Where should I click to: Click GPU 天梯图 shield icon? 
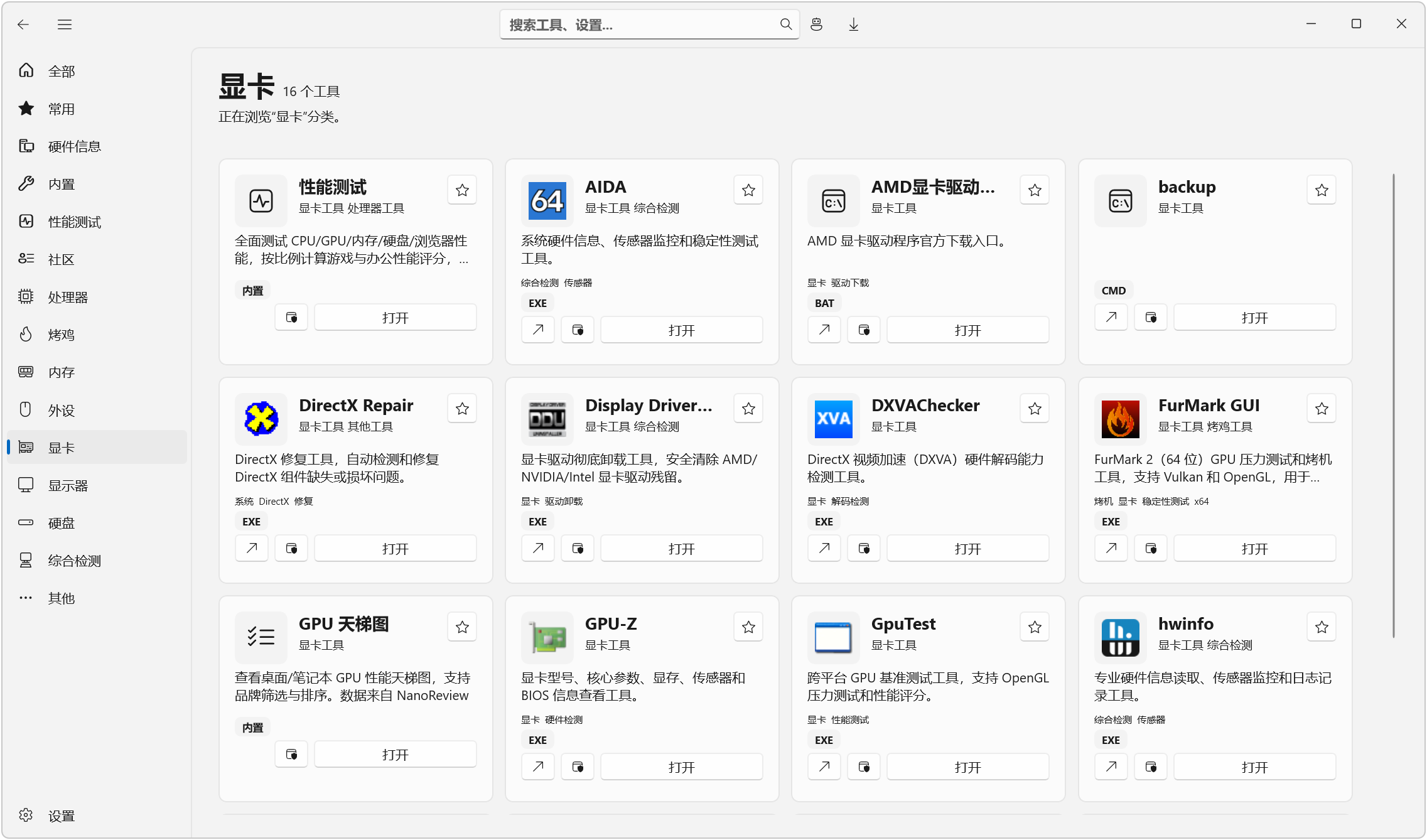pyautogui.click(x=291, y=755)
